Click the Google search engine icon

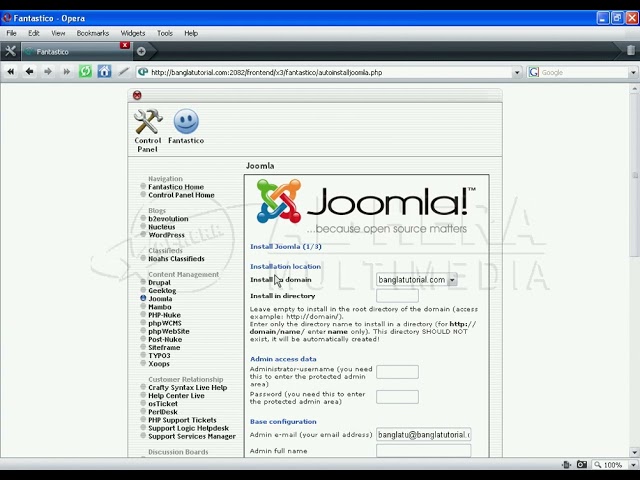point(533,72)
